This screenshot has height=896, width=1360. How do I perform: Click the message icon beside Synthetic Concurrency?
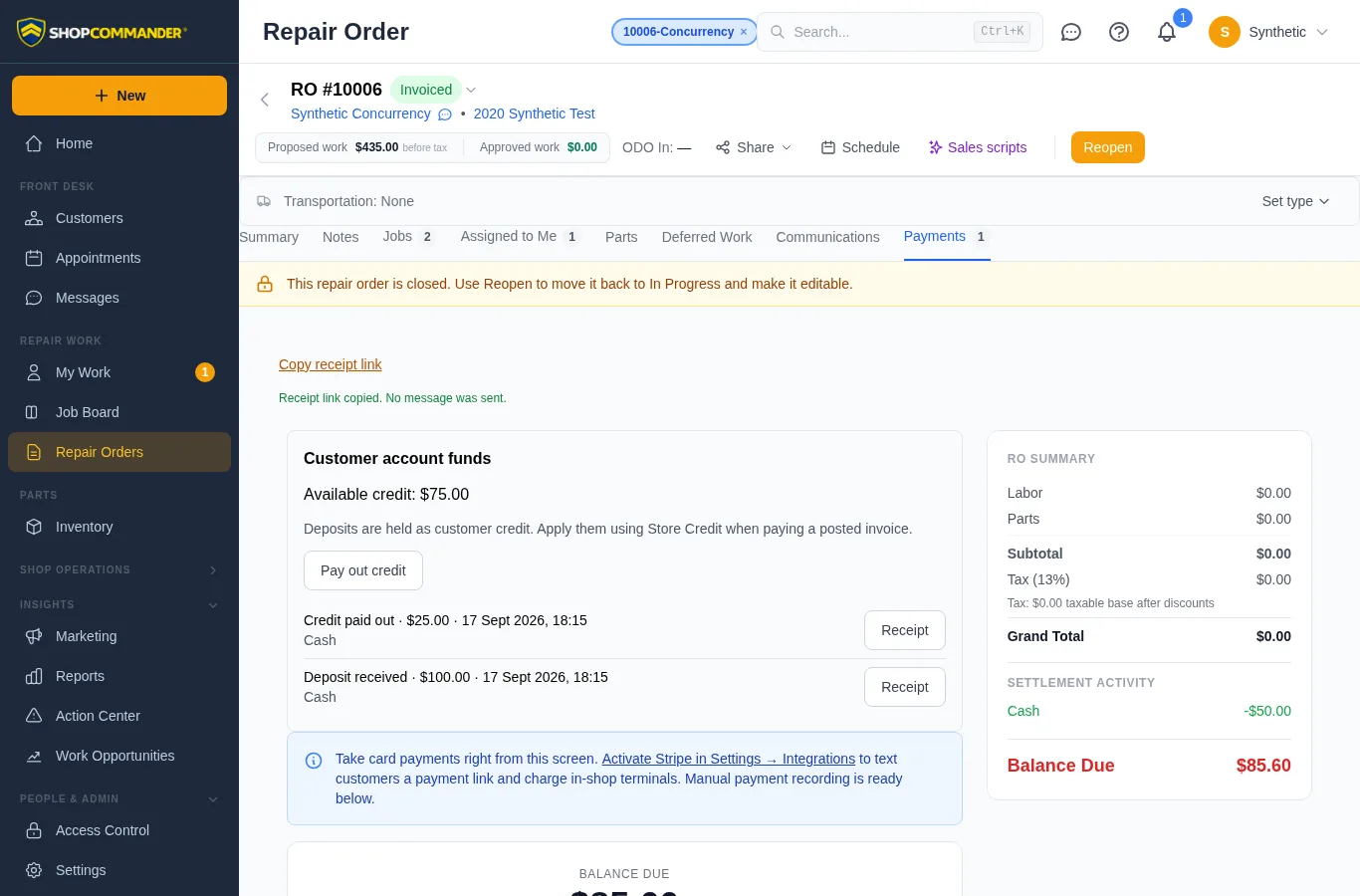[445, 114]
